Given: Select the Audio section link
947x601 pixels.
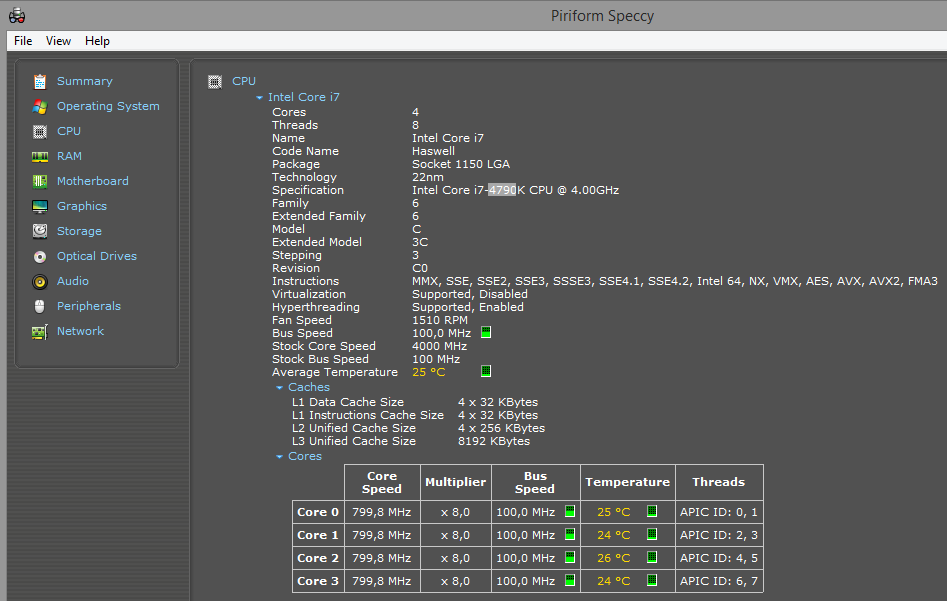Looking at the screenshot, I should (x=72, y=281).
